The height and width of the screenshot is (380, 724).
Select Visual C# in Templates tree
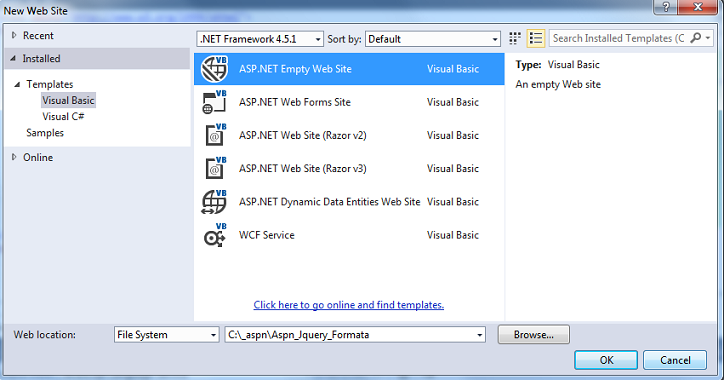(63, 116)
